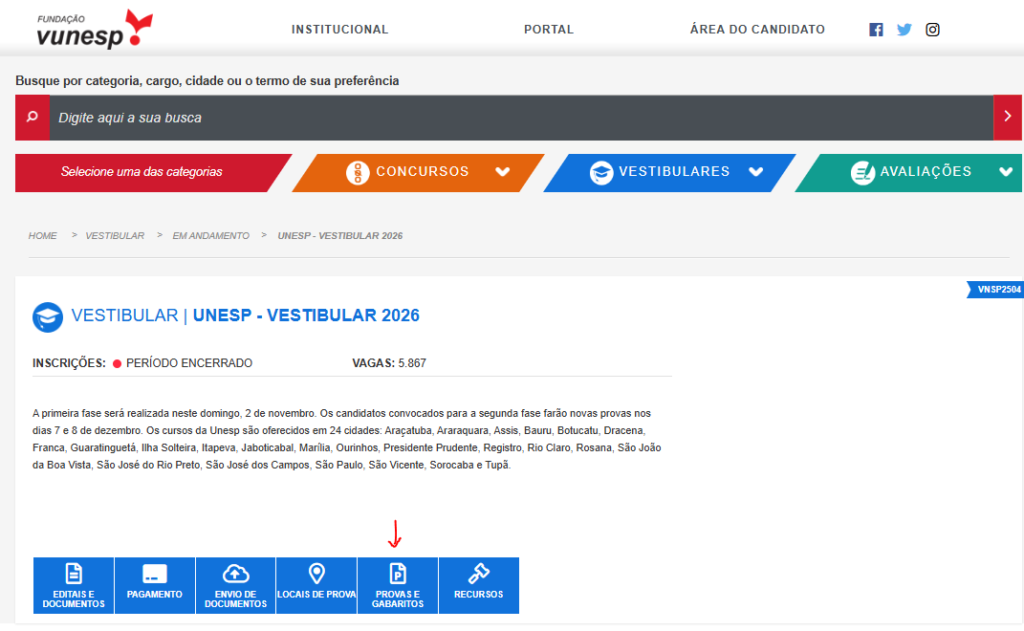This screenshot has height=631, width=1024.
Task: Open the Facebook social icon
Action: (x=876, y=30)
